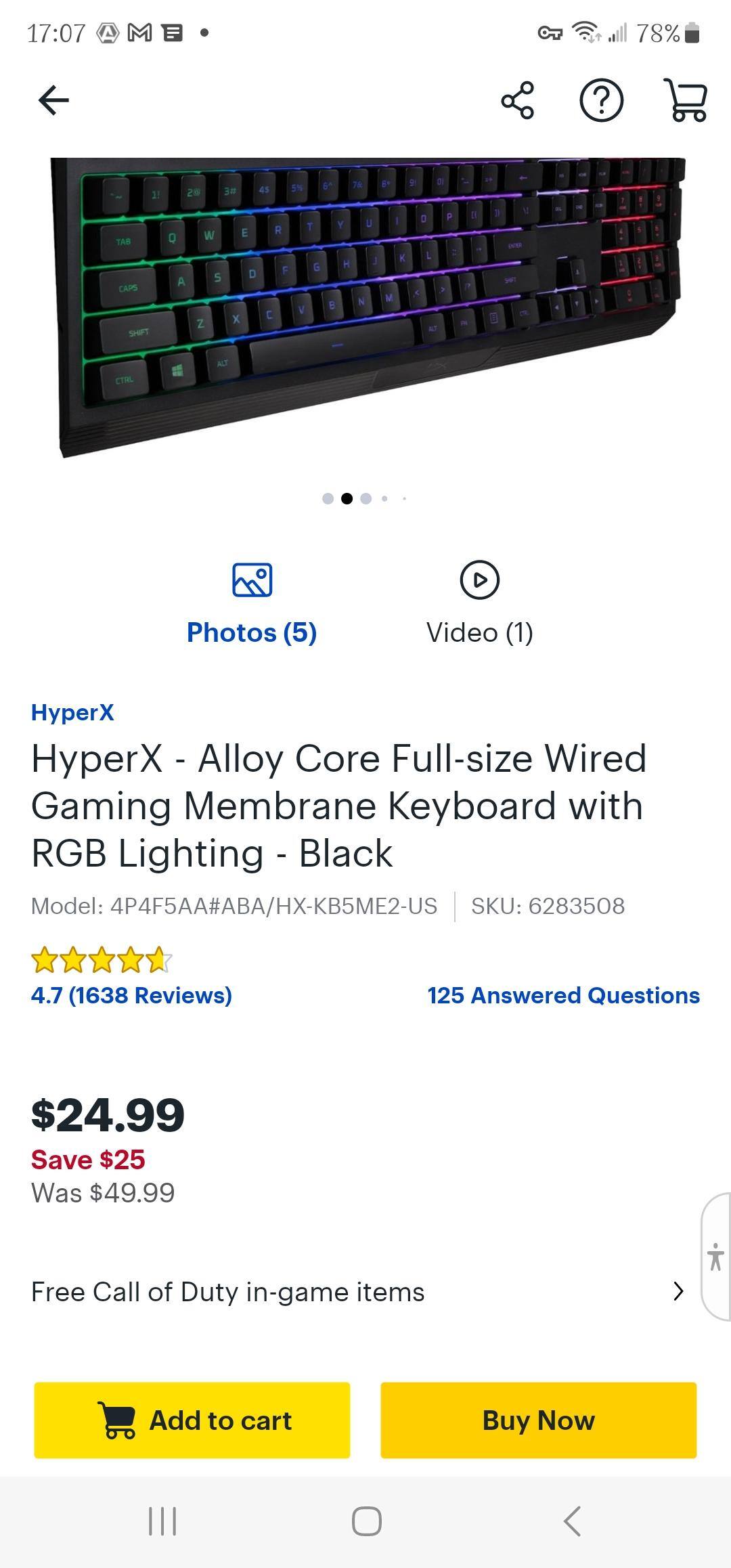Tap the share icon
This screenshot has width=731, height=1568.
pyautogui.click(x=518, y=101)
